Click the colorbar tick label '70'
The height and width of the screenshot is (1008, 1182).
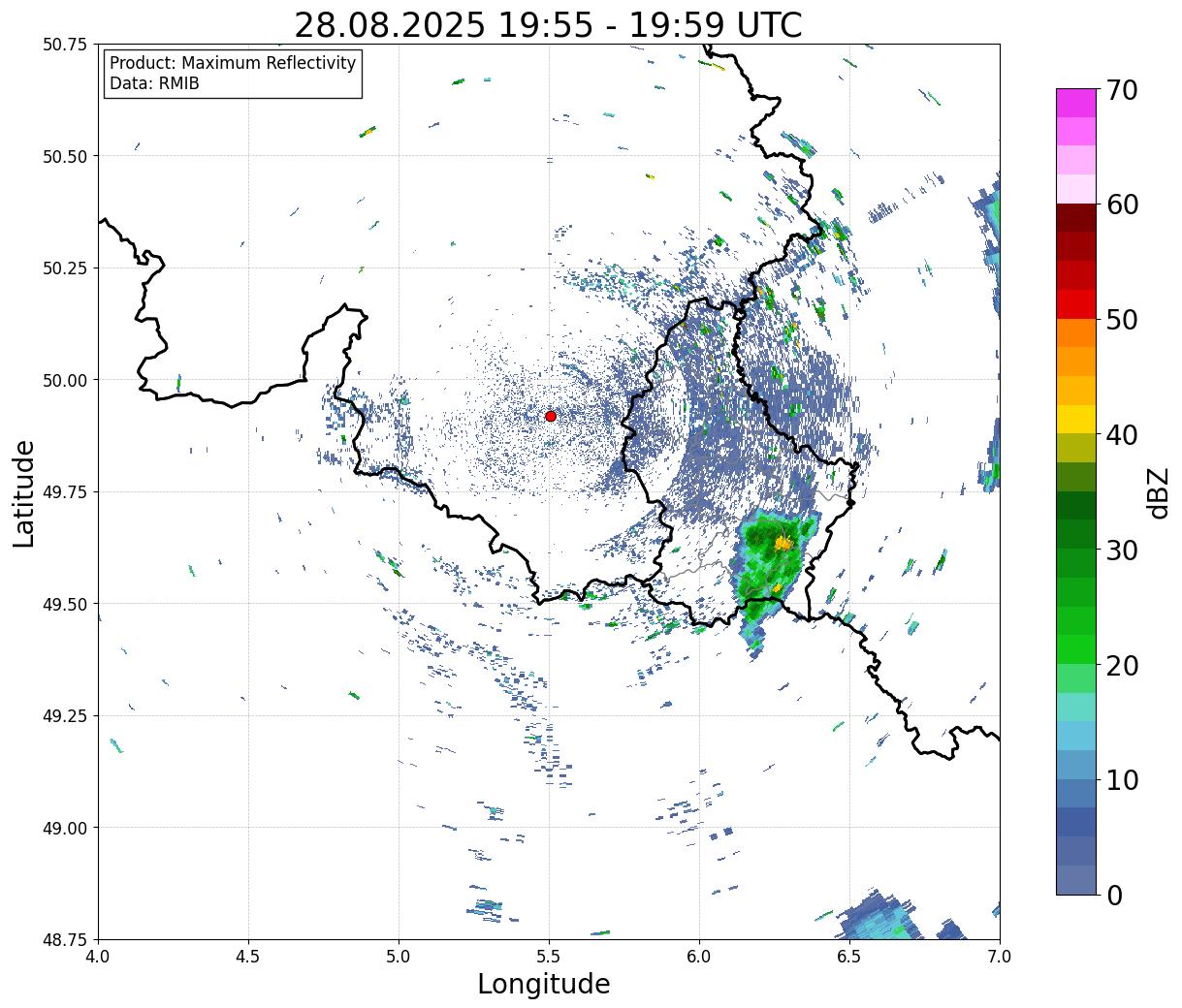pyautogui.click(x=1121, y=89)
